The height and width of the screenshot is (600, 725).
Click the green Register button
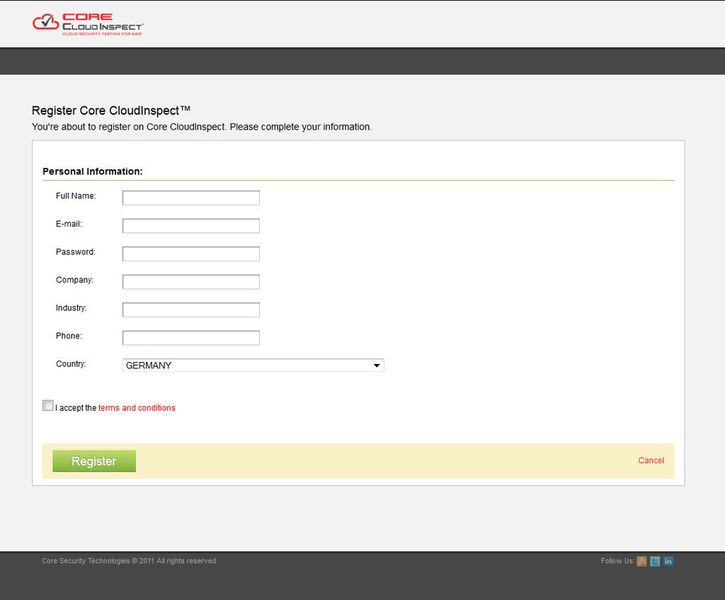pyautogui.click(x=94, y=461)
